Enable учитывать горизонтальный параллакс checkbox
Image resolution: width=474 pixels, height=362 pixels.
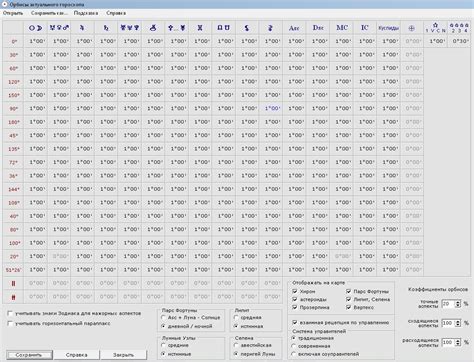[10, 323]
